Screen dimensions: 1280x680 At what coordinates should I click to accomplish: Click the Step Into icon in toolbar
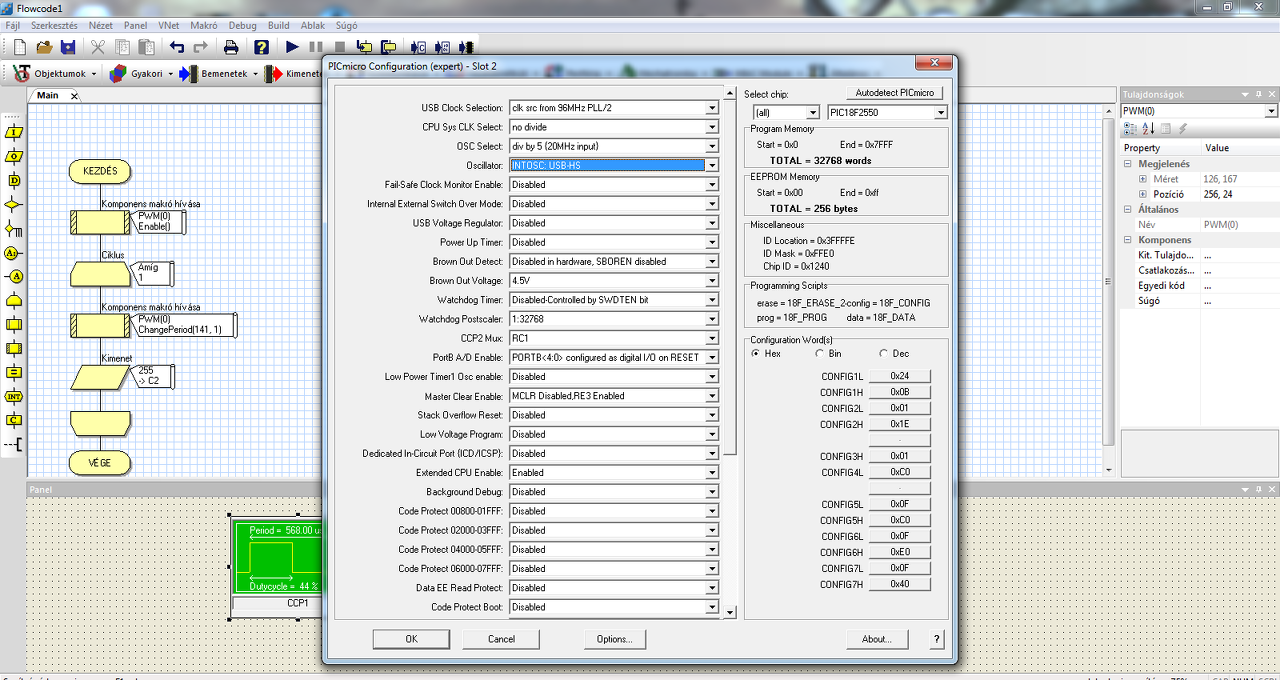click(364, 47)
